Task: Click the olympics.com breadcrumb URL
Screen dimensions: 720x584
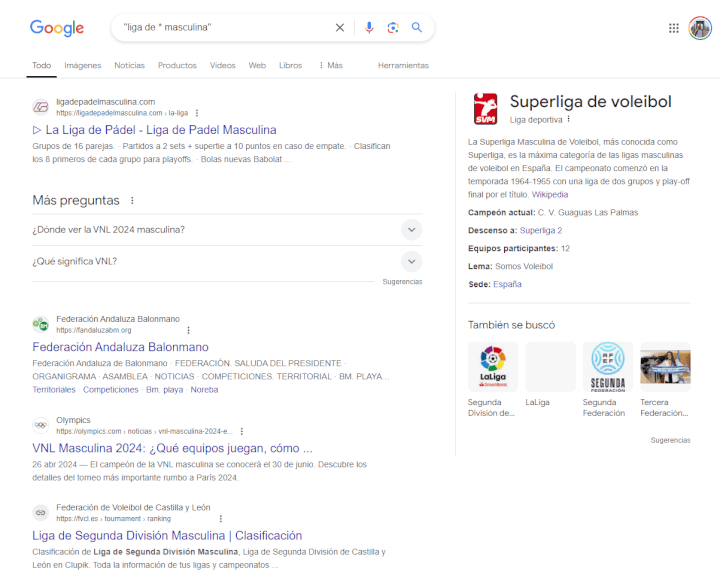Action: pos(145,431)
